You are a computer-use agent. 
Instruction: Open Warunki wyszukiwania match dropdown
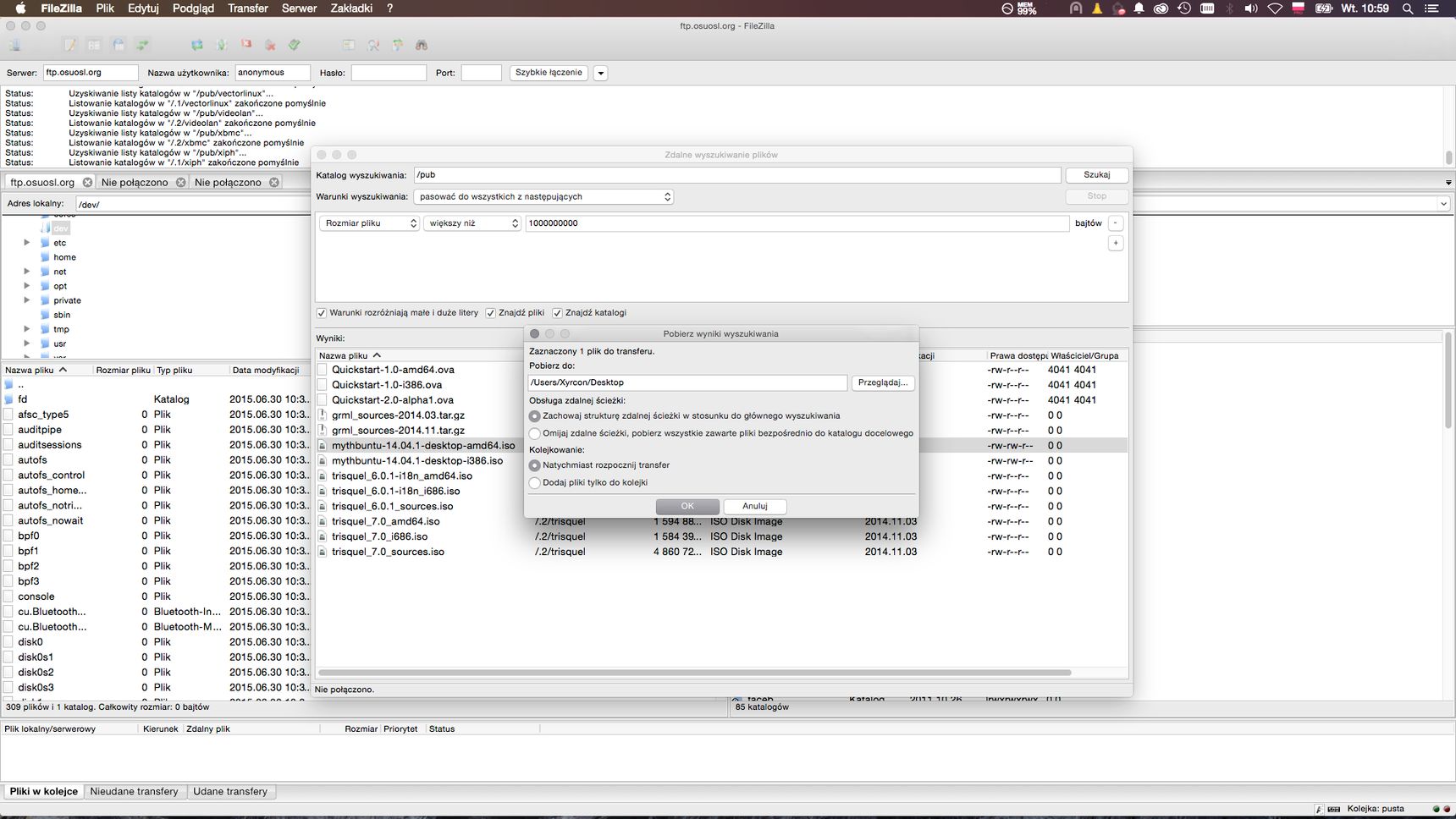point(543,197)
